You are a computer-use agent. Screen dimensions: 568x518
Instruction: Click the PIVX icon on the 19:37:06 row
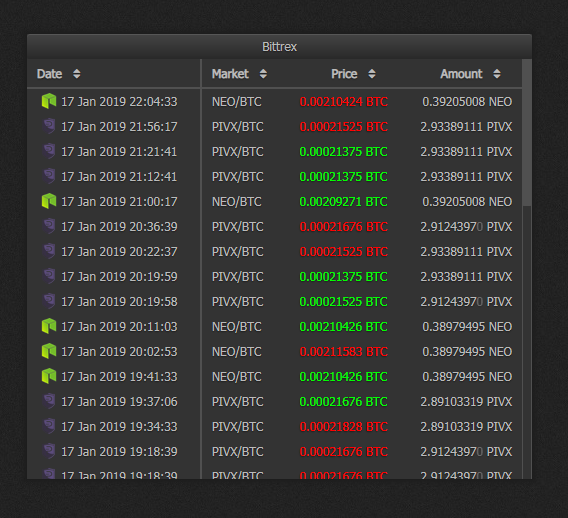(49, 401)
